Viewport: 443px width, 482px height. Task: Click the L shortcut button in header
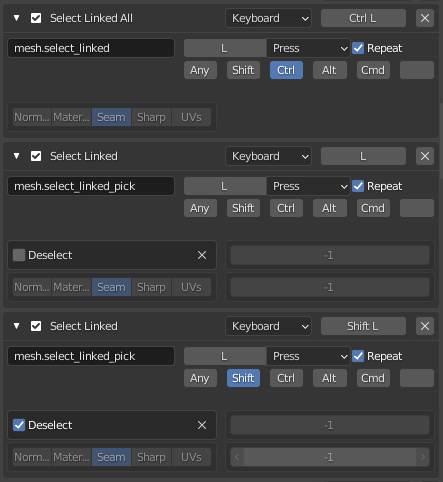(x=363, y=156)
